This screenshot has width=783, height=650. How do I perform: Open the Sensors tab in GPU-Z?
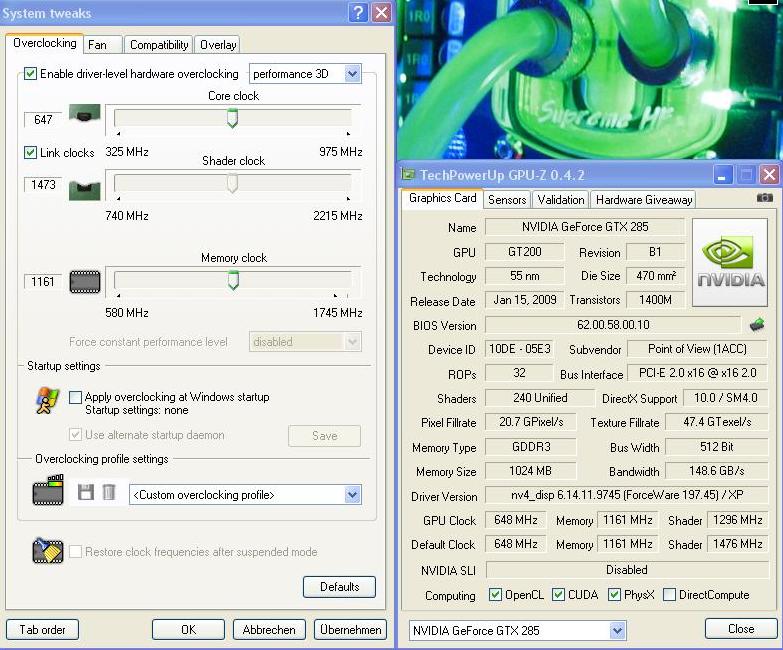click(507, 200)
